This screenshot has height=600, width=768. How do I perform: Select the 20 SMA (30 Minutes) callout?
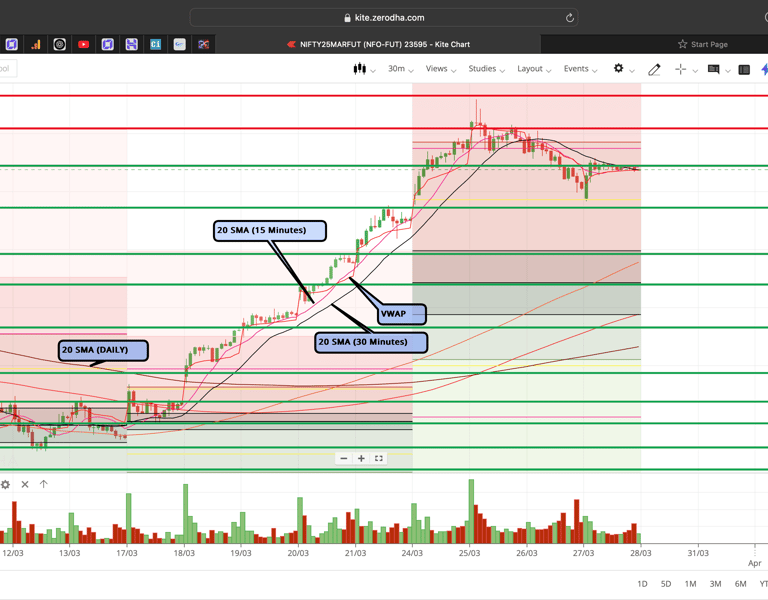(x=371, y=342)
